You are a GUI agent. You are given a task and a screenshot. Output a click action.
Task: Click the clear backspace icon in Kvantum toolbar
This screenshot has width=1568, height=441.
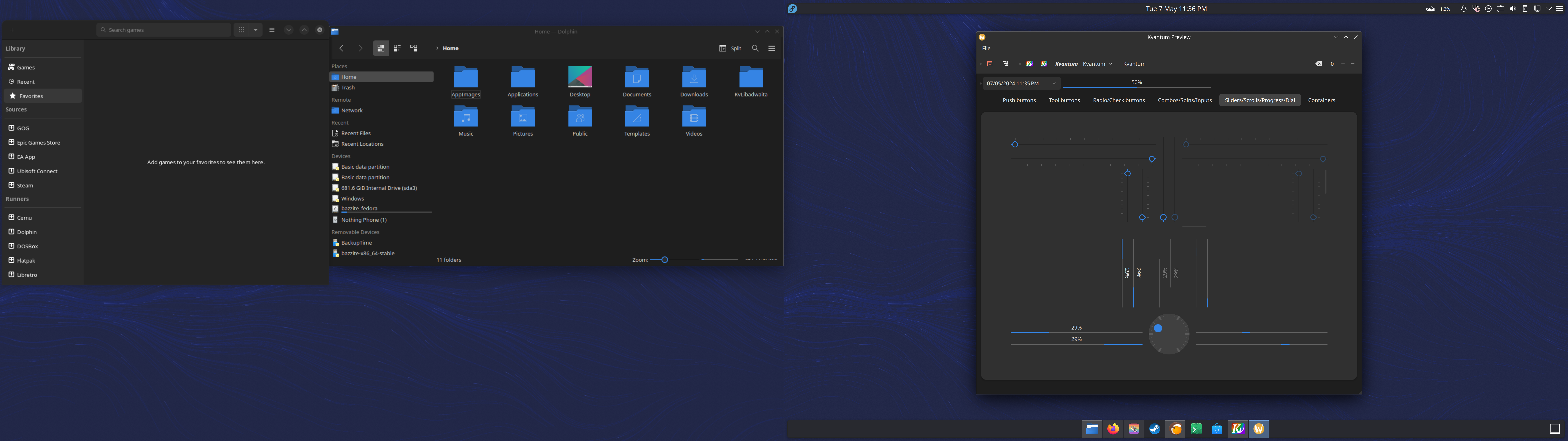1319,64
